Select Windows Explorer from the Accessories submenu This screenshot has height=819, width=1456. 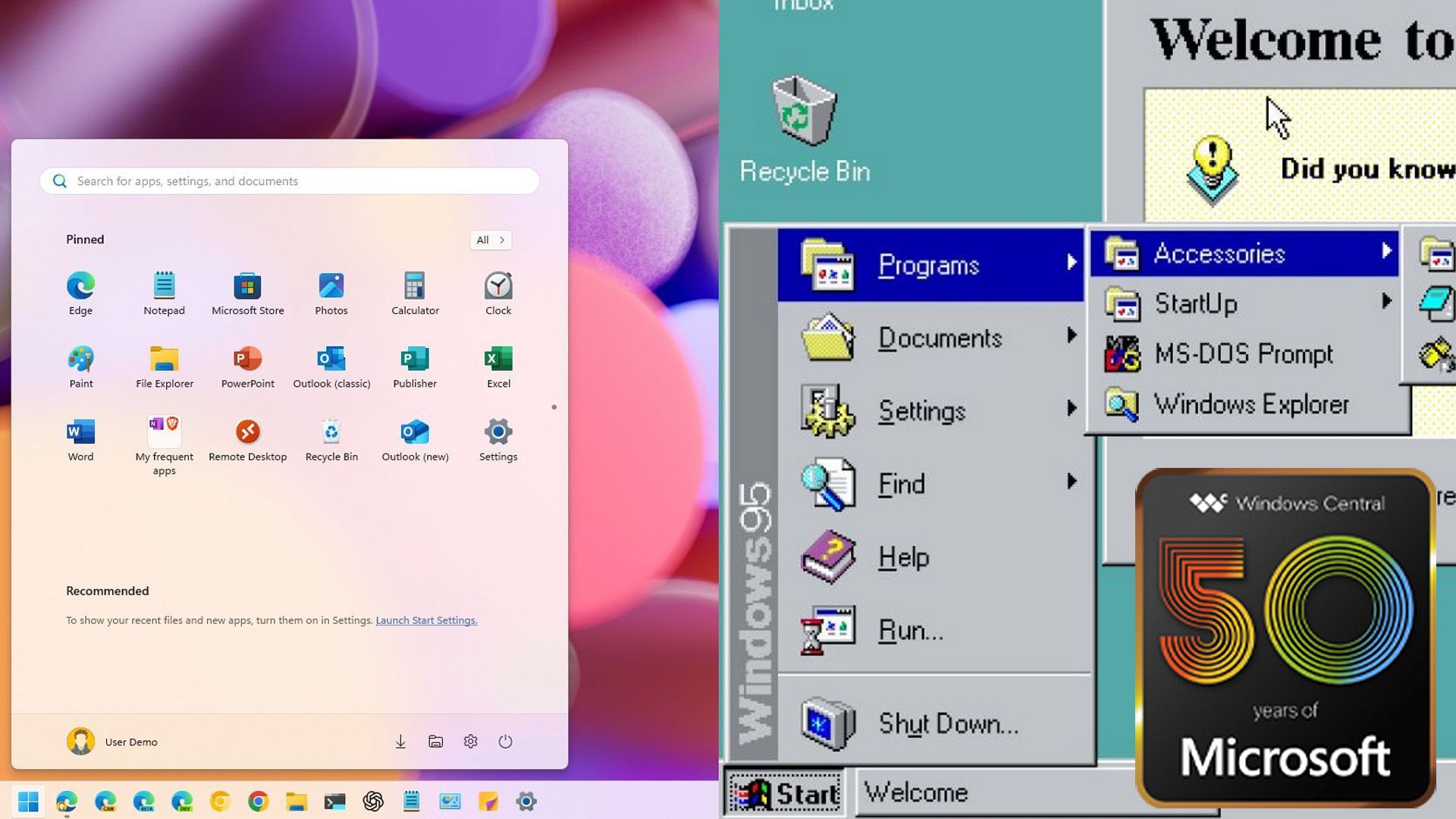coord(1251,404)
